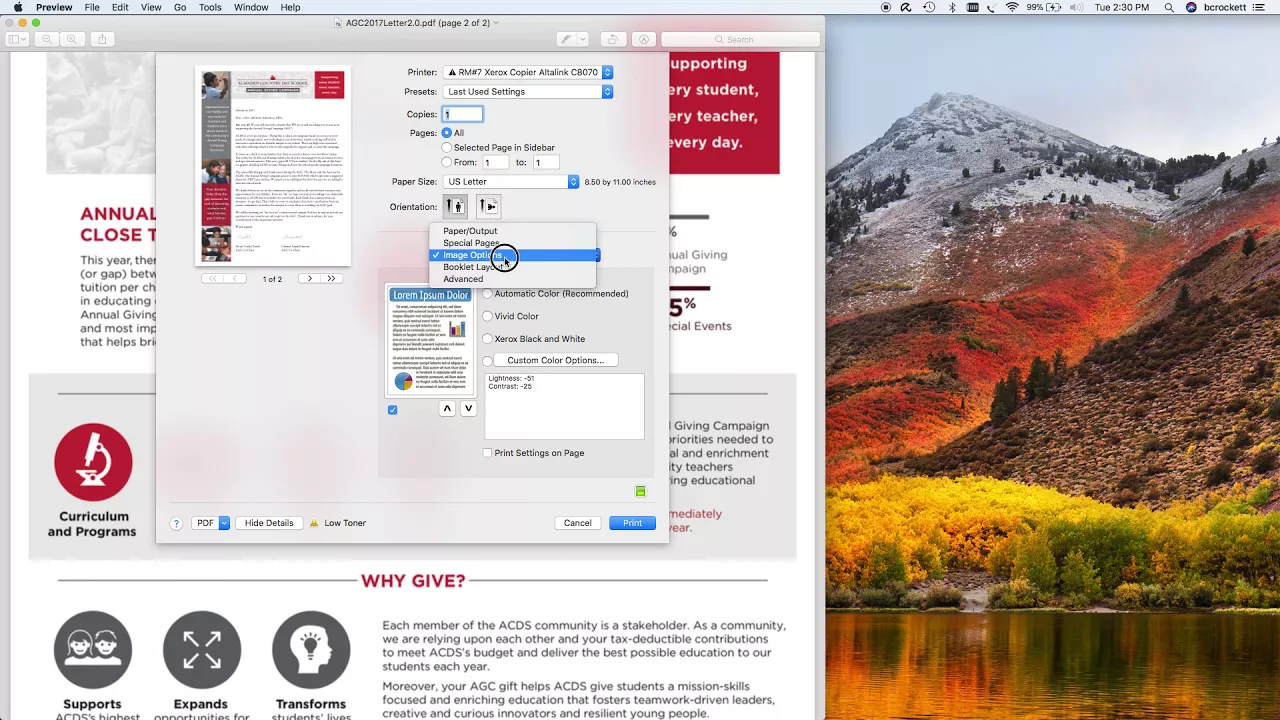Screen dimensions: 1280x720
Task: Click the Custom Color Options... button
Action: click(x=555, y=360)
